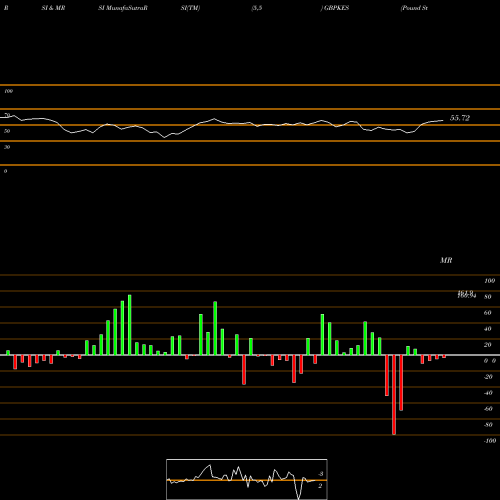
Task: Click the 70 level label on RSI axis
Action: (x=7, y=115)
